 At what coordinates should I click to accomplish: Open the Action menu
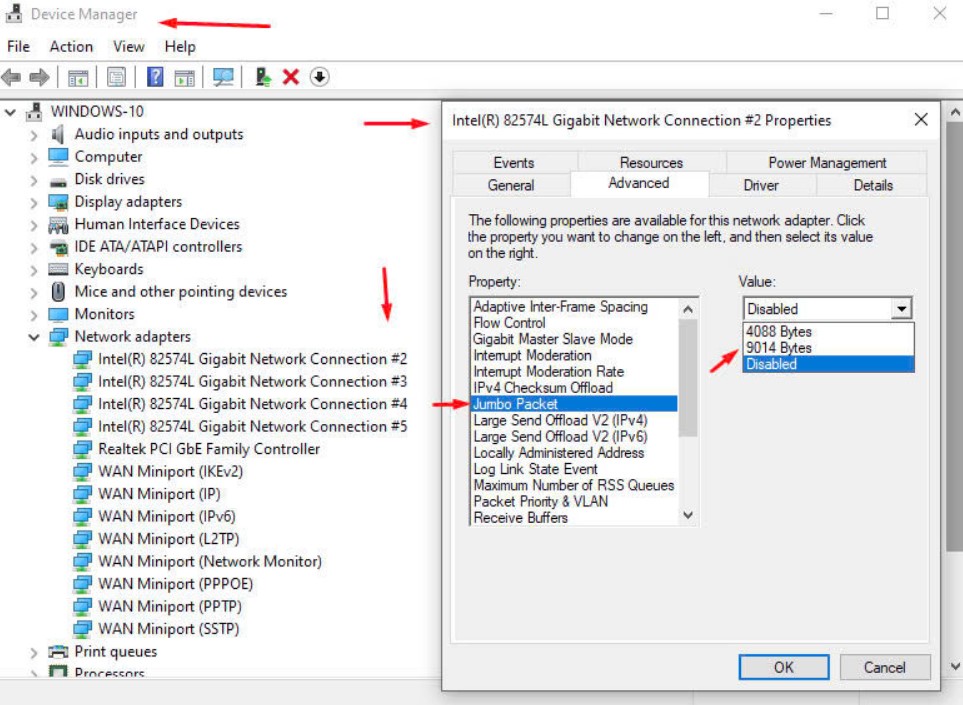pos(71,47)
